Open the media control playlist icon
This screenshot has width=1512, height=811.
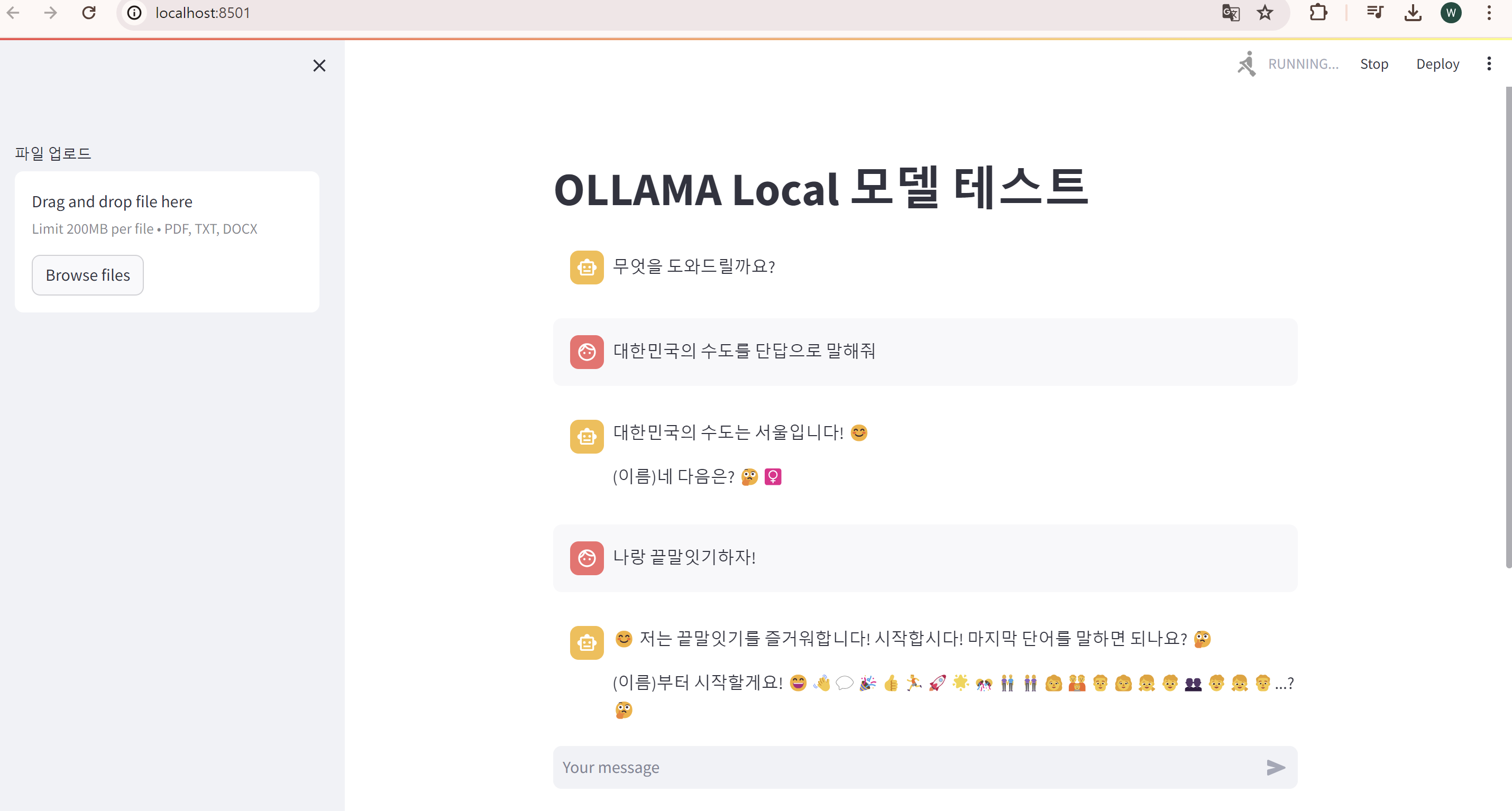1374,13
